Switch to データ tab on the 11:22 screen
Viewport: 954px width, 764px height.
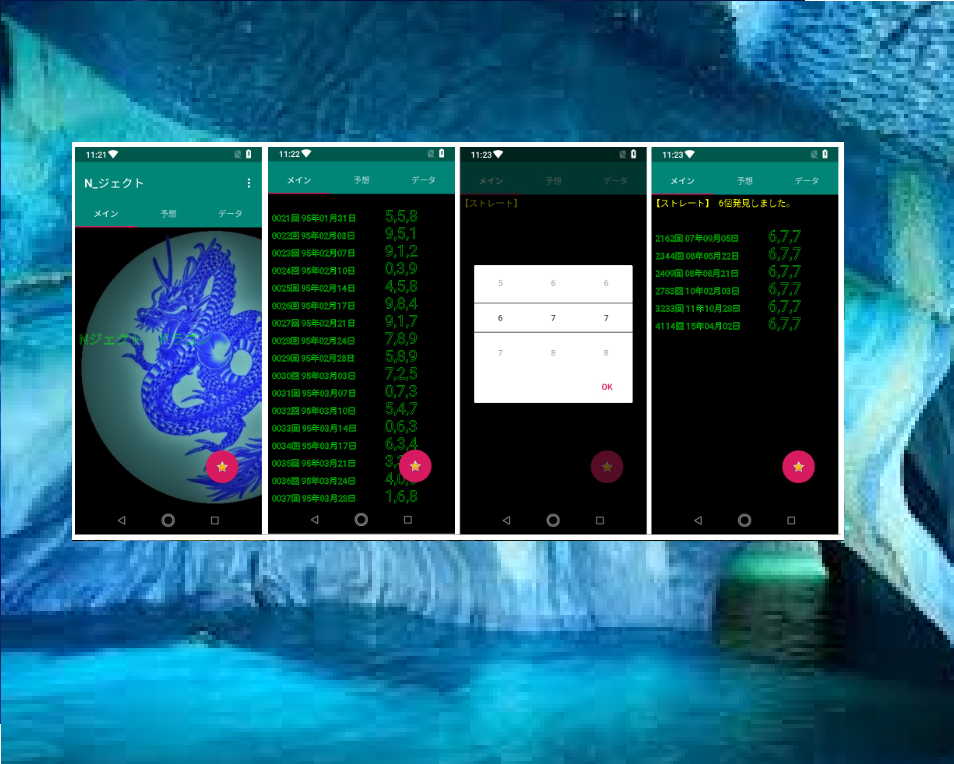(423, 180)
